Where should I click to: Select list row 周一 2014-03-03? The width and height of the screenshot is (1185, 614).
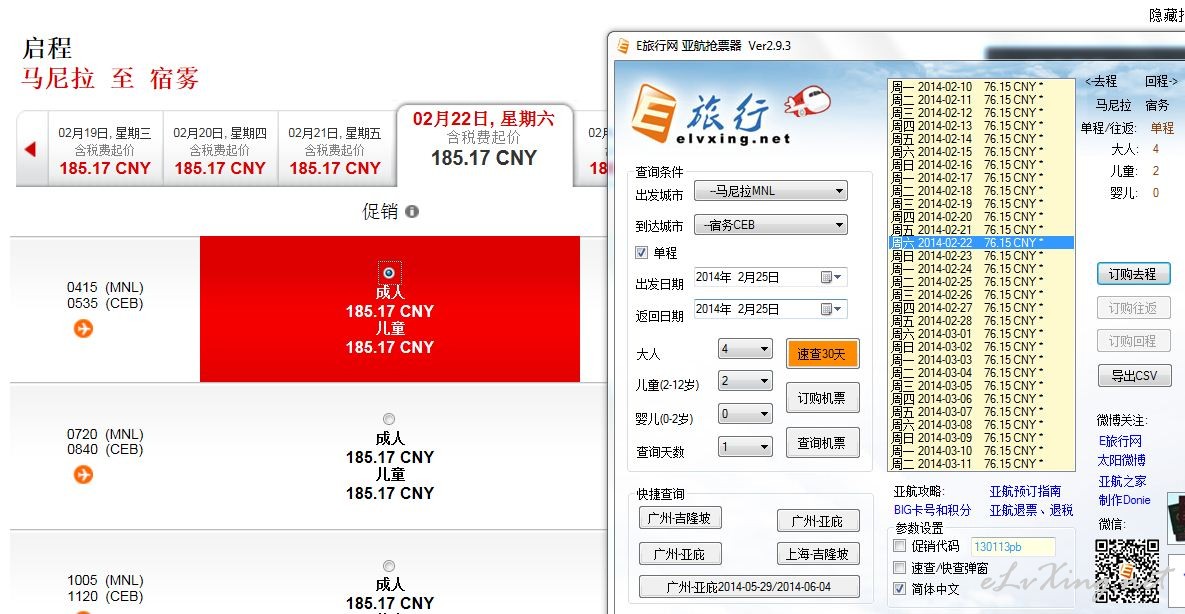[x=980, y=359]
